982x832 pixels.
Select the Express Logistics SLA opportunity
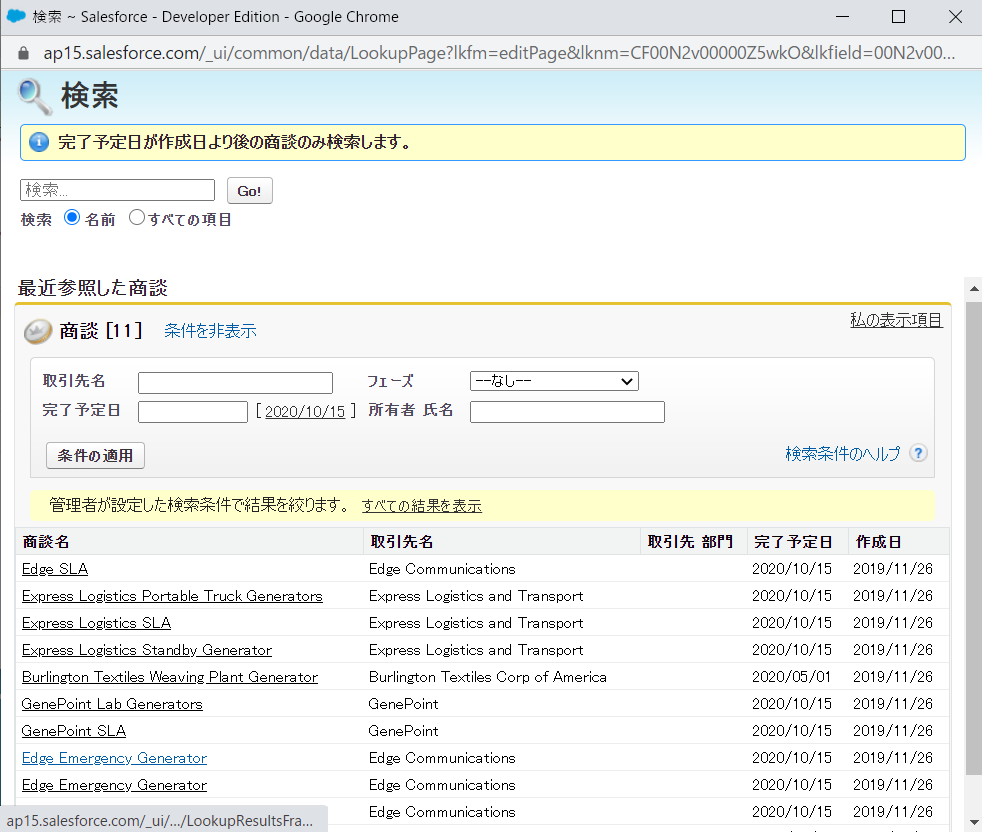tap(96, 623)
